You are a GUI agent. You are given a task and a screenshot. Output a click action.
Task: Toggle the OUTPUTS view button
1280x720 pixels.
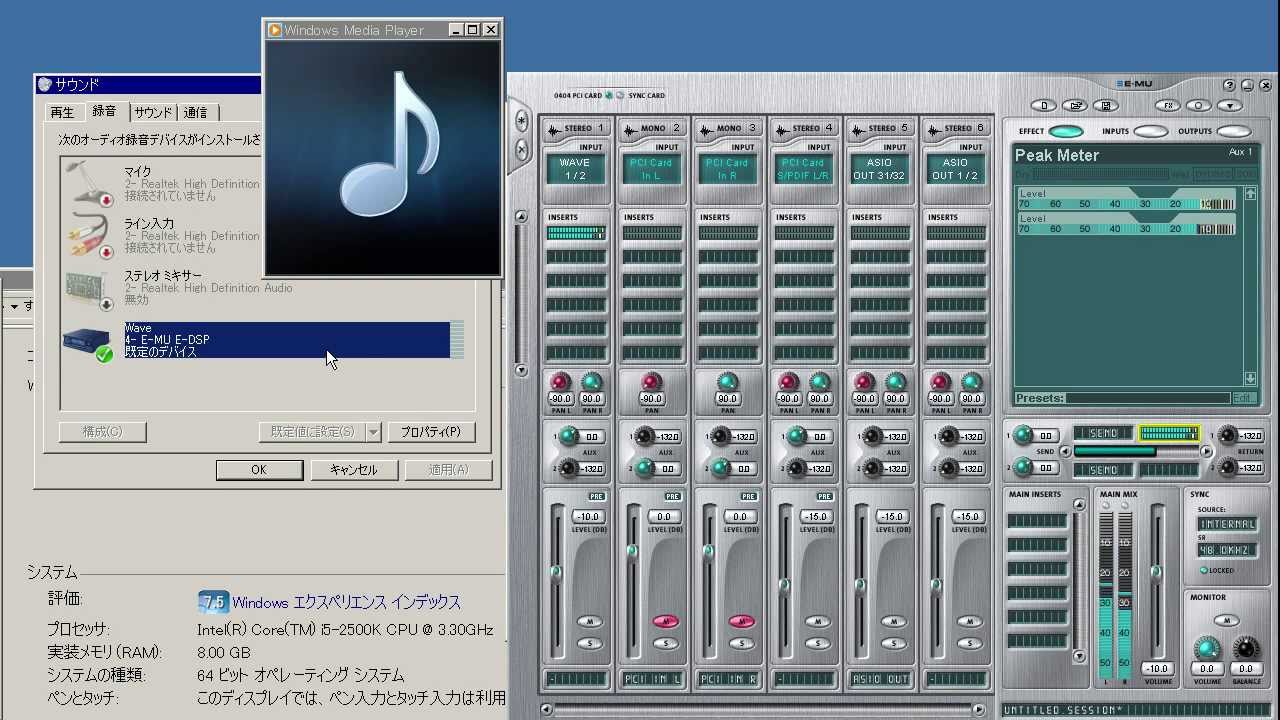tap(1234, 132)
